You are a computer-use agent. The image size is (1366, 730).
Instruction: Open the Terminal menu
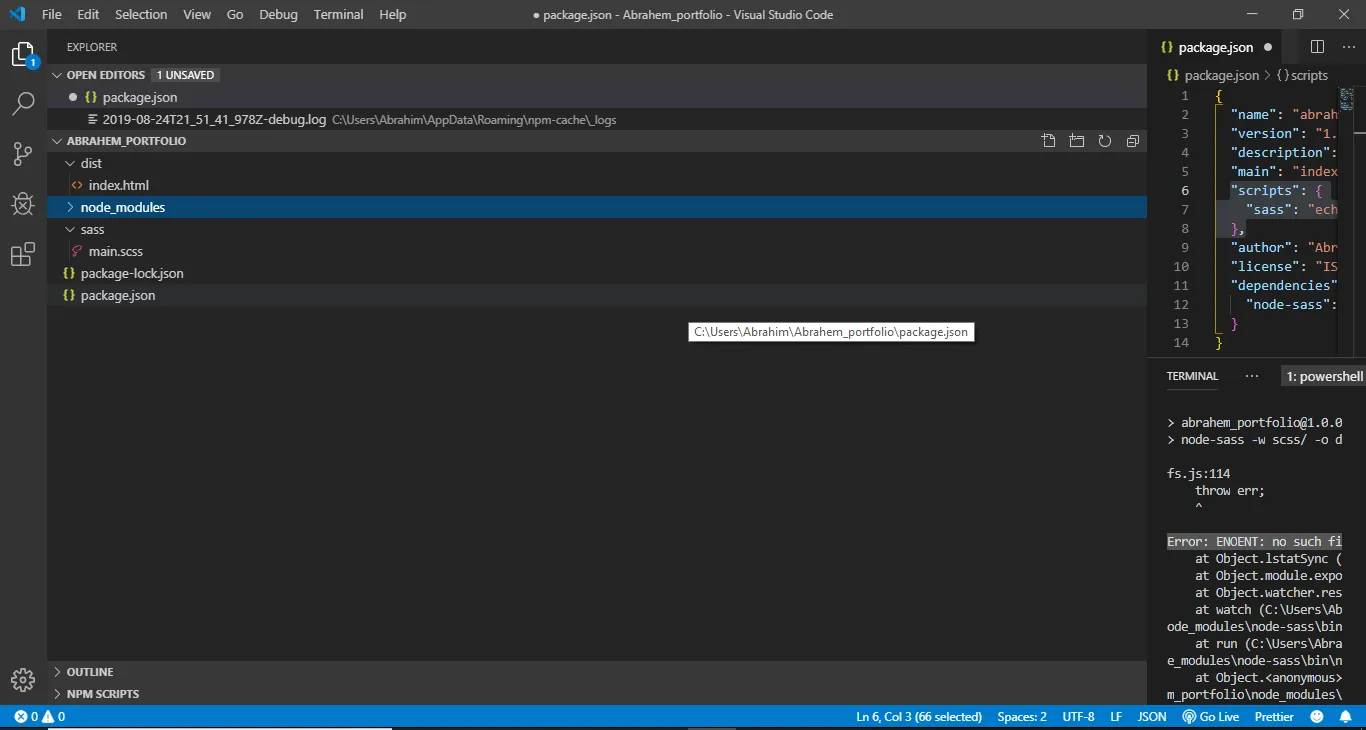[339, 14]
